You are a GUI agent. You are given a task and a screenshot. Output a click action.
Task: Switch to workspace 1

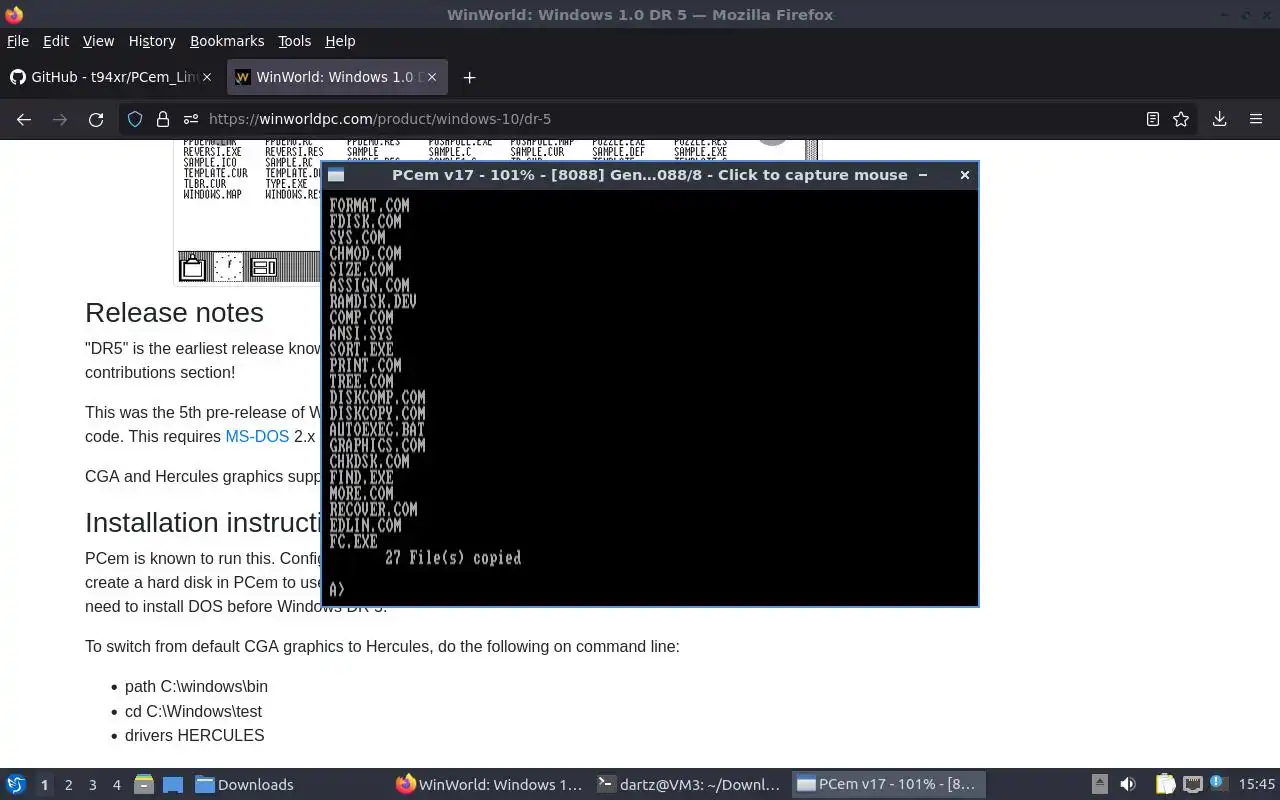coord(44,785)
